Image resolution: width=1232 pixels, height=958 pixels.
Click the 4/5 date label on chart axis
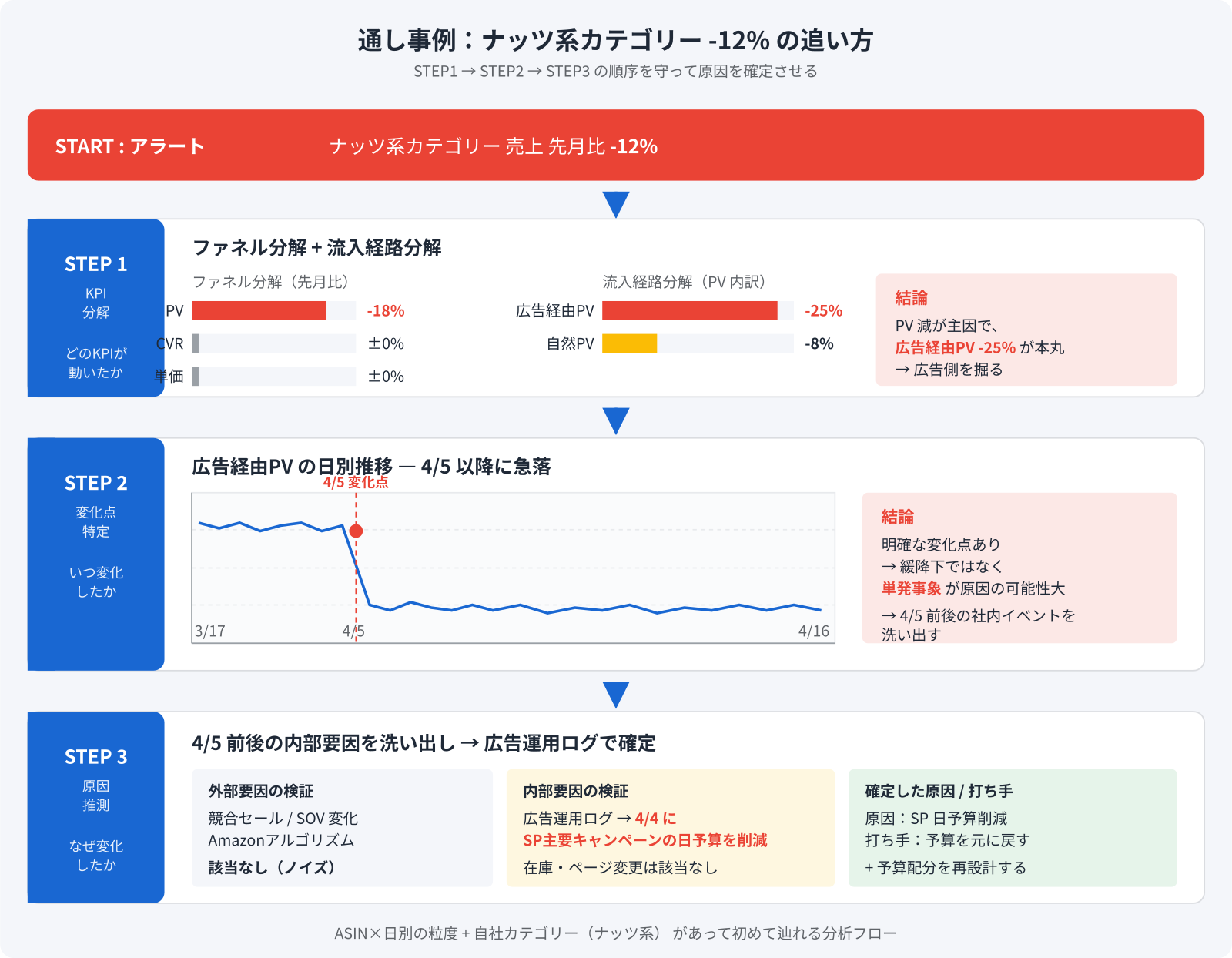[x=353, y=631]
